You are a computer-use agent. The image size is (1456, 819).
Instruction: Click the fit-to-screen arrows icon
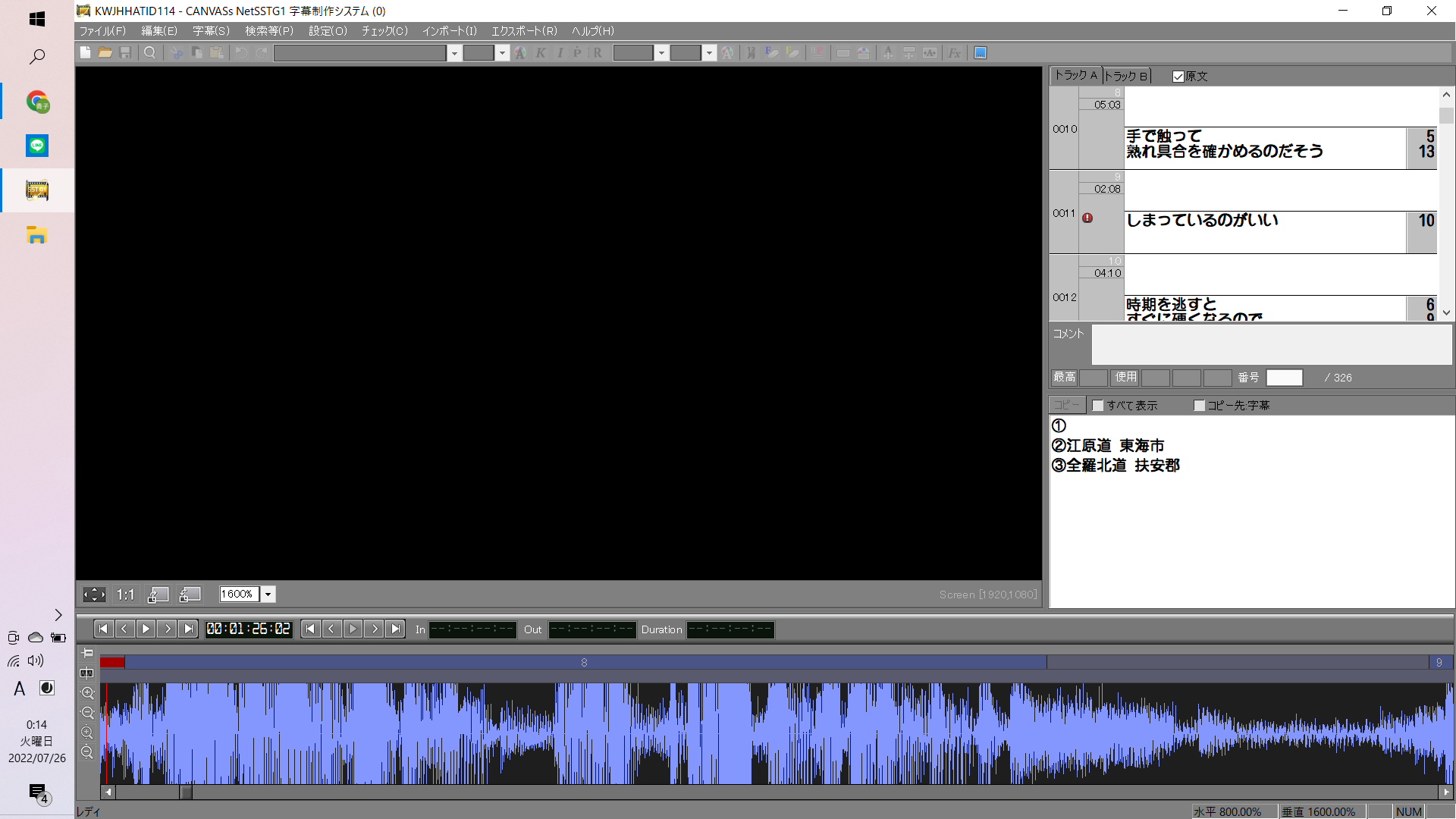[x=94, y=595]
